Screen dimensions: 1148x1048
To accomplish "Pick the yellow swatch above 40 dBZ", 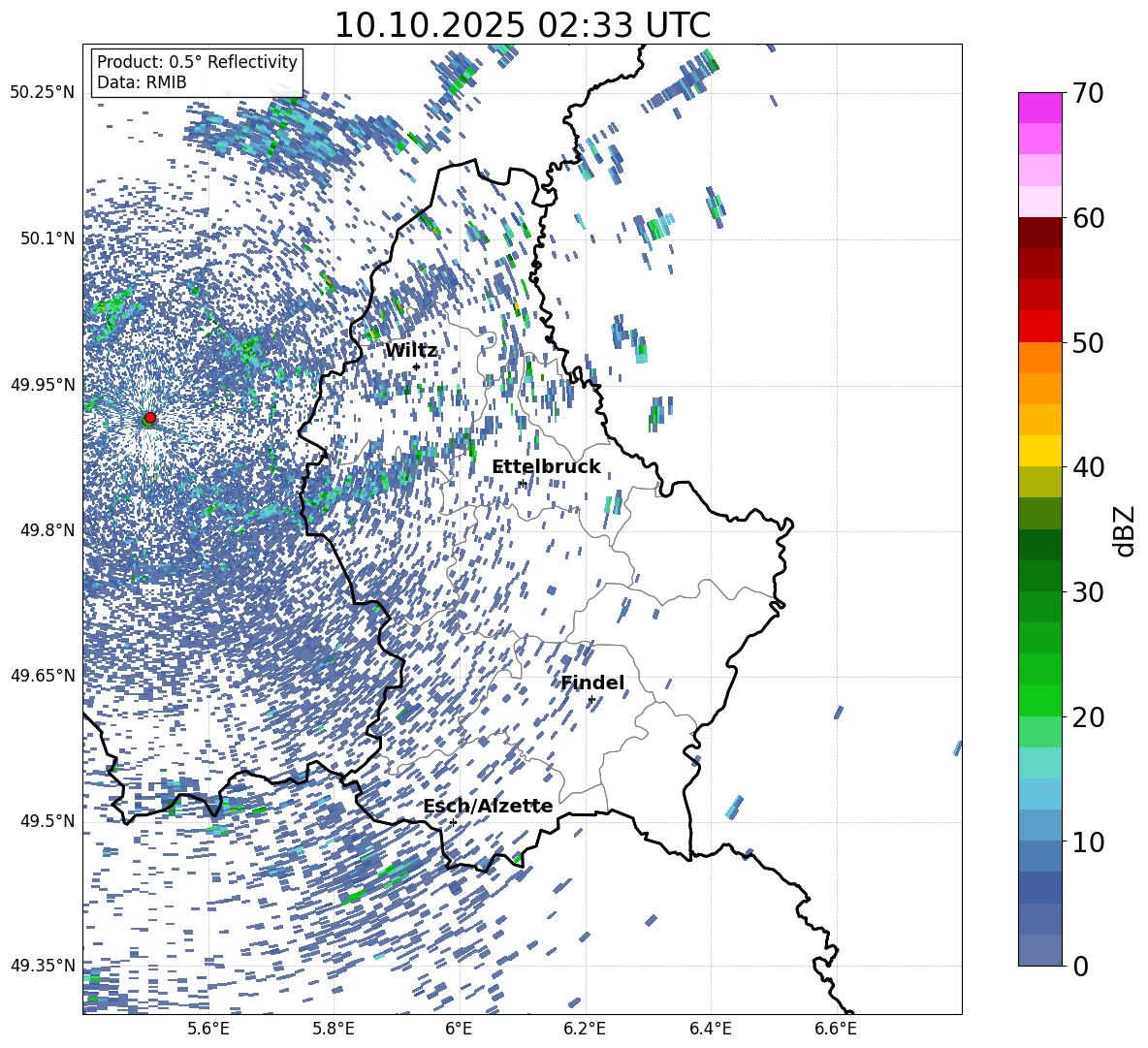I will tap(1039, 451).
